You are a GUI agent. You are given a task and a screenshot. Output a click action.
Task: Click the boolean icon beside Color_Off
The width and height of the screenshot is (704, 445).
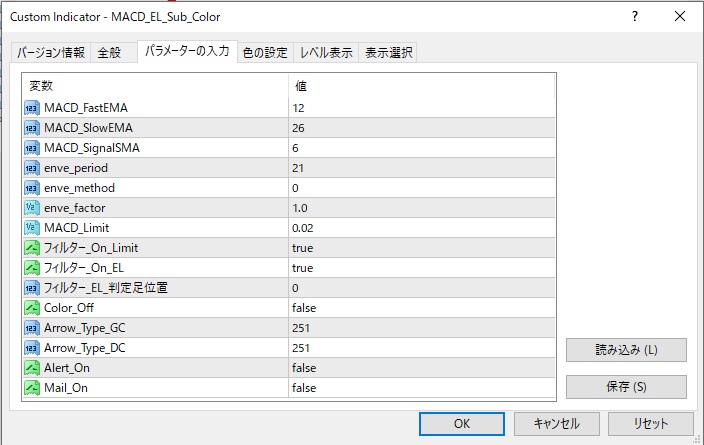tap(32, 308)
